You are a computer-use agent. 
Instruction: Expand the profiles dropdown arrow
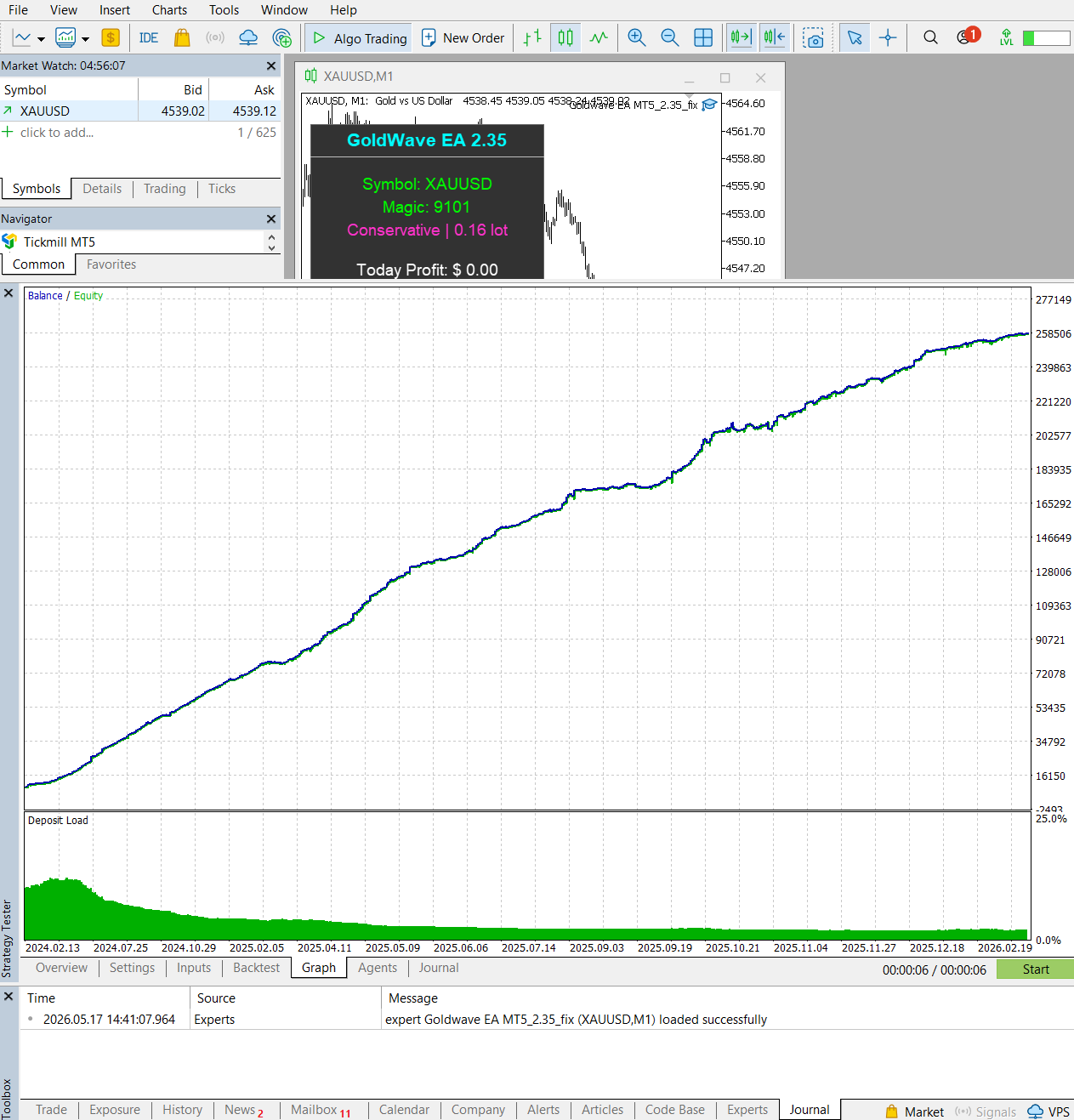85,38
